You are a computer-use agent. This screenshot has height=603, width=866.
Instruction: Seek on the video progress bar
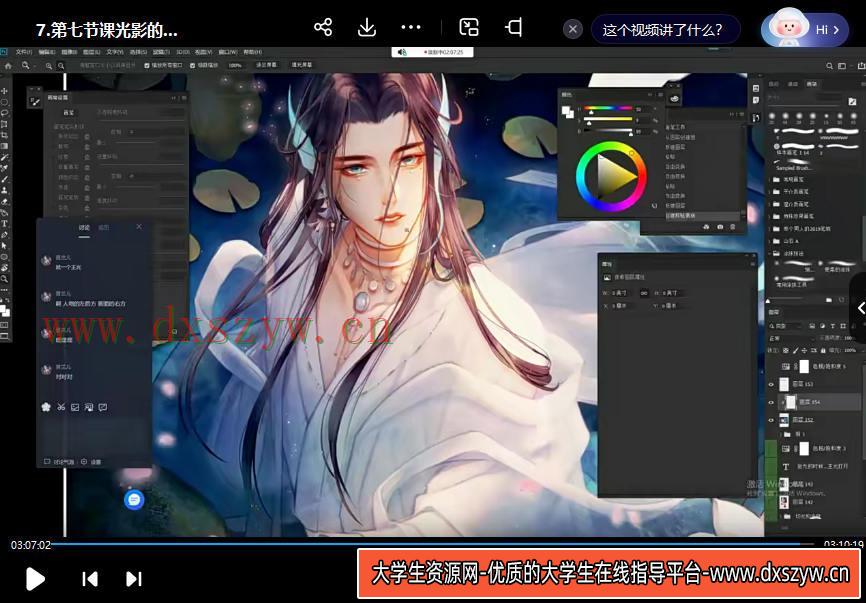tap(433, 544)
